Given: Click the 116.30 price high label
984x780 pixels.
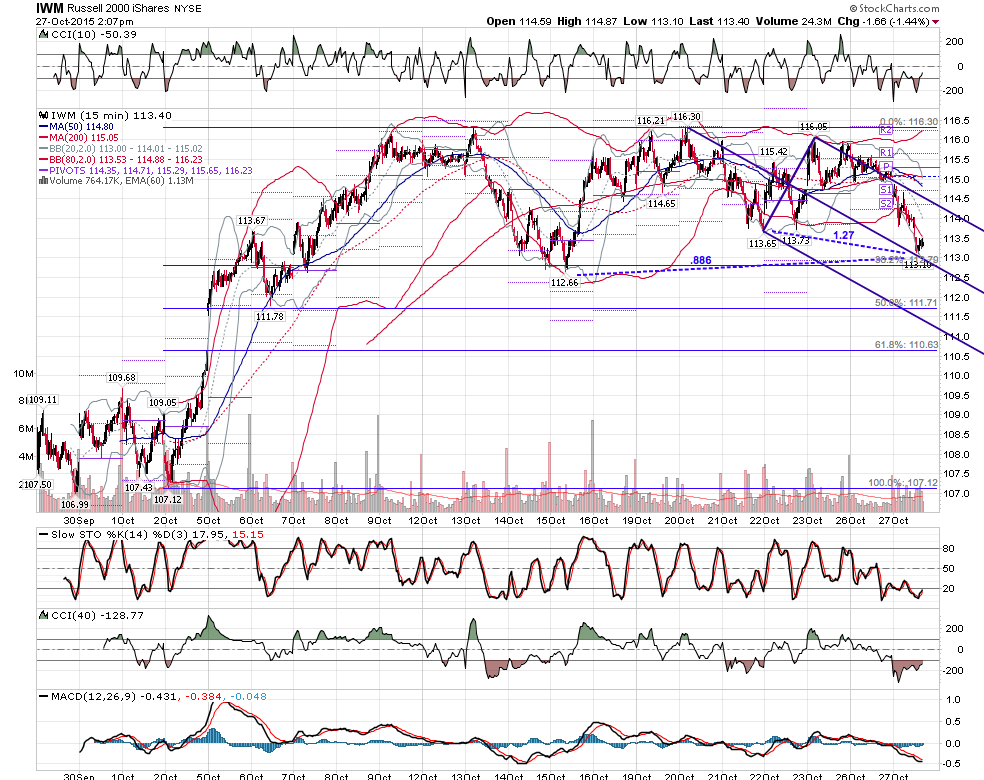Looking at the screenshot, I should [687, 117].
